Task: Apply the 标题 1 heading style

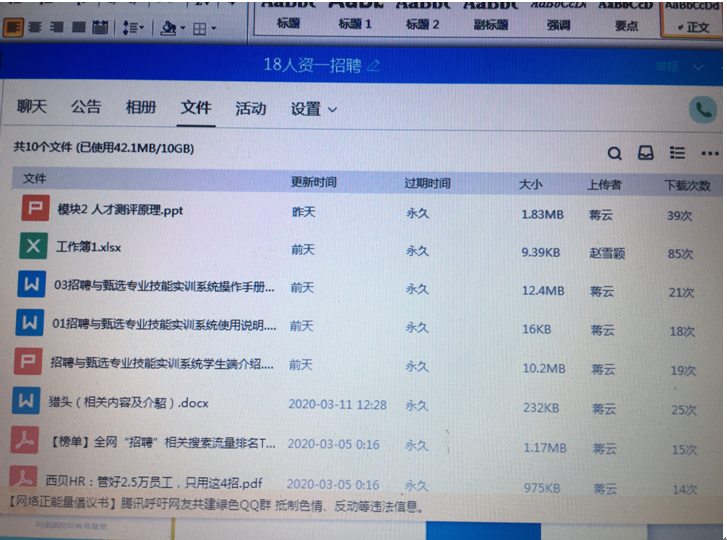Action: (355, 24)
